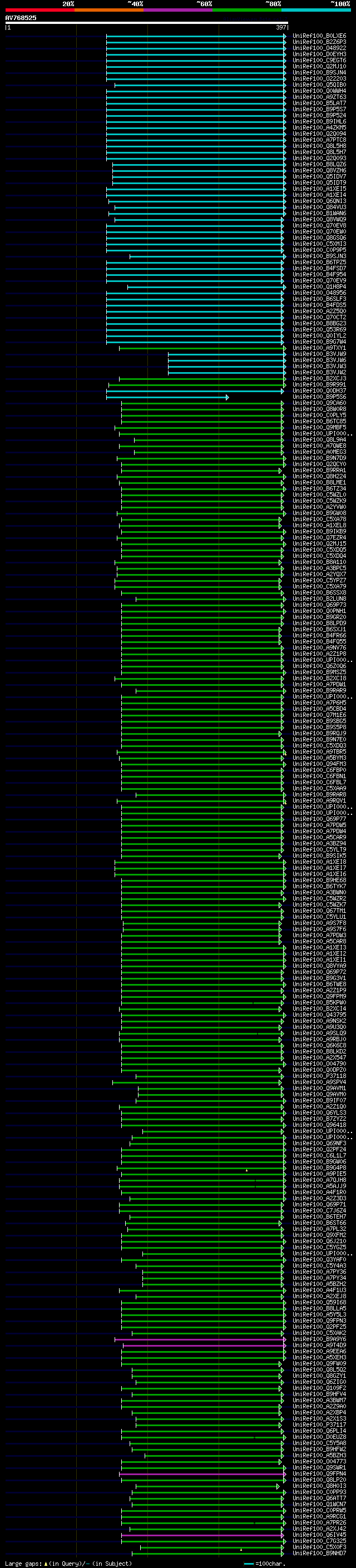Select the UniRef100_Q8L5H8 label
The image size is (356, 1568).
[319, 146]
